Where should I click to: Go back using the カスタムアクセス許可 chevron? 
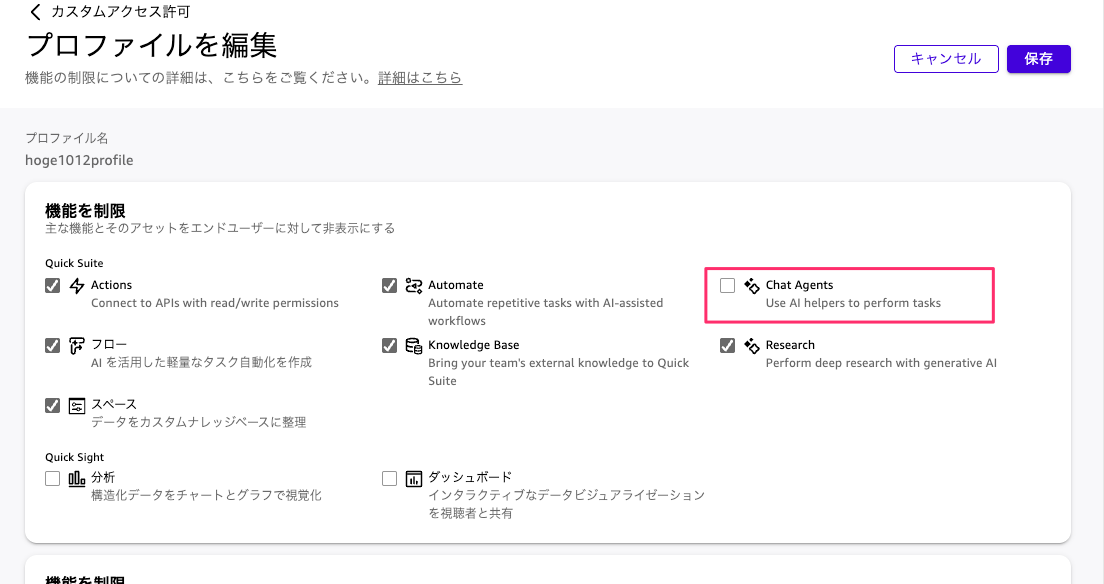point(36,12)
